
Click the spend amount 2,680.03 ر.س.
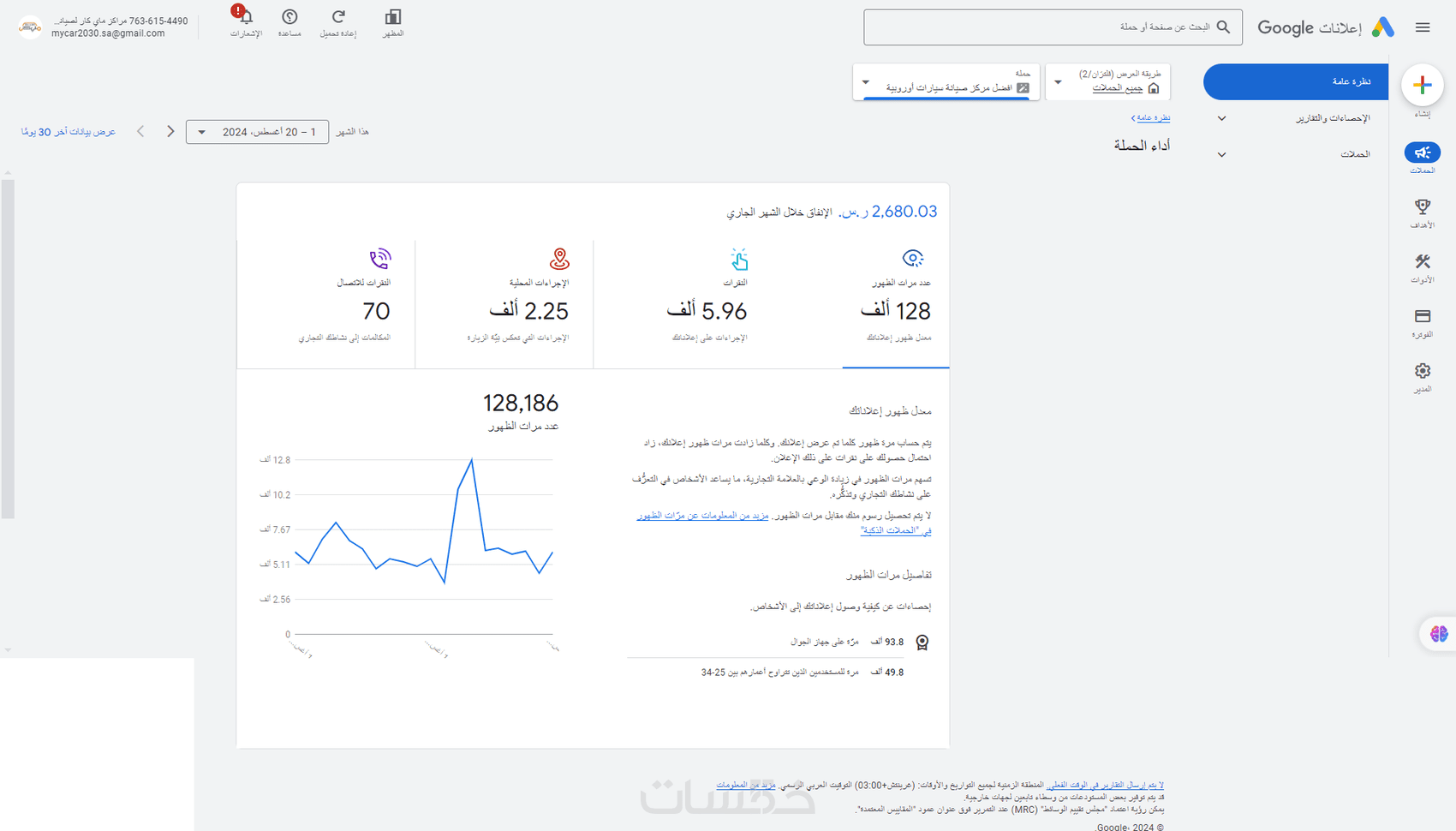pyautogui.click(x=888, y=212)
